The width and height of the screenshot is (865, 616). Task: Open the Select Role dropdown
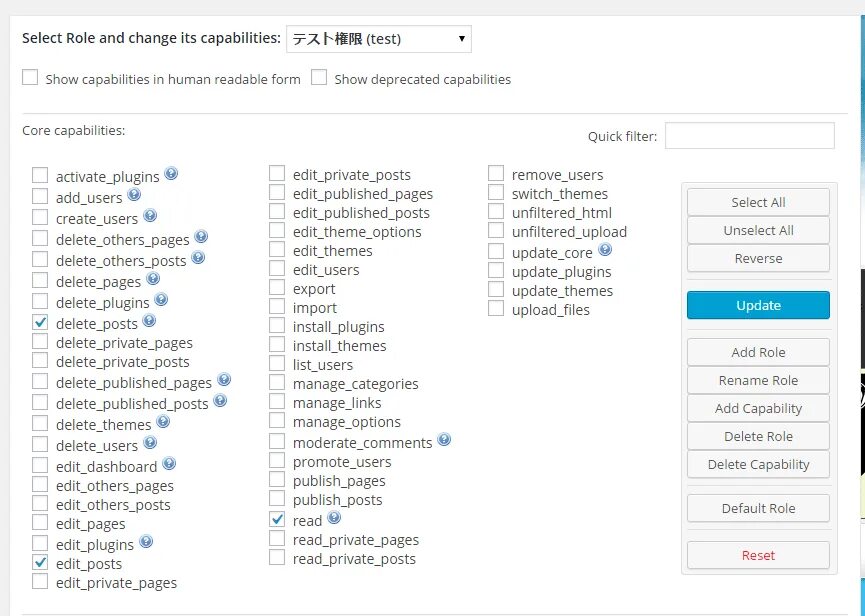(378, 39)
